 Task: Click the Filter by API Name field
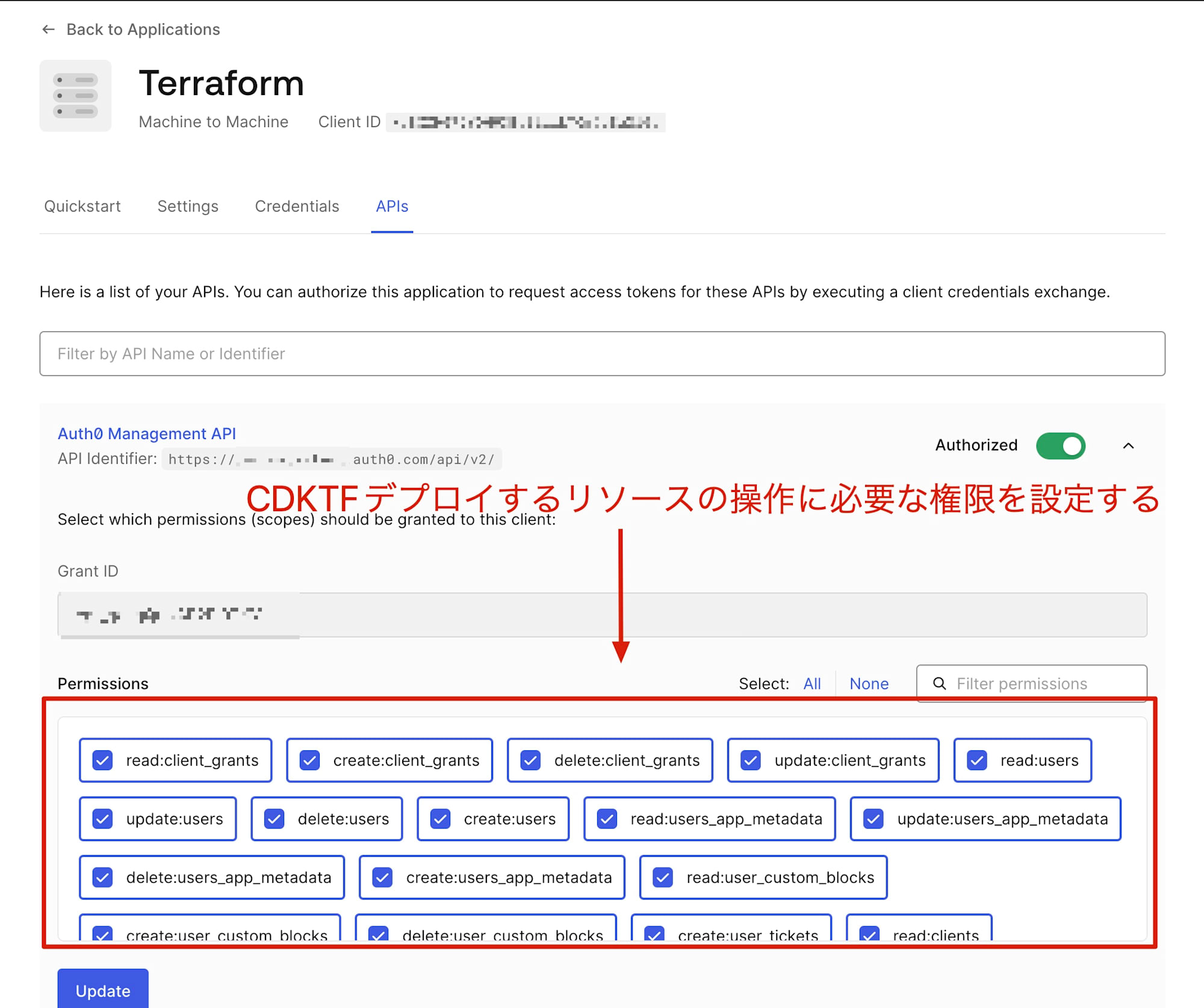(603, 353)
